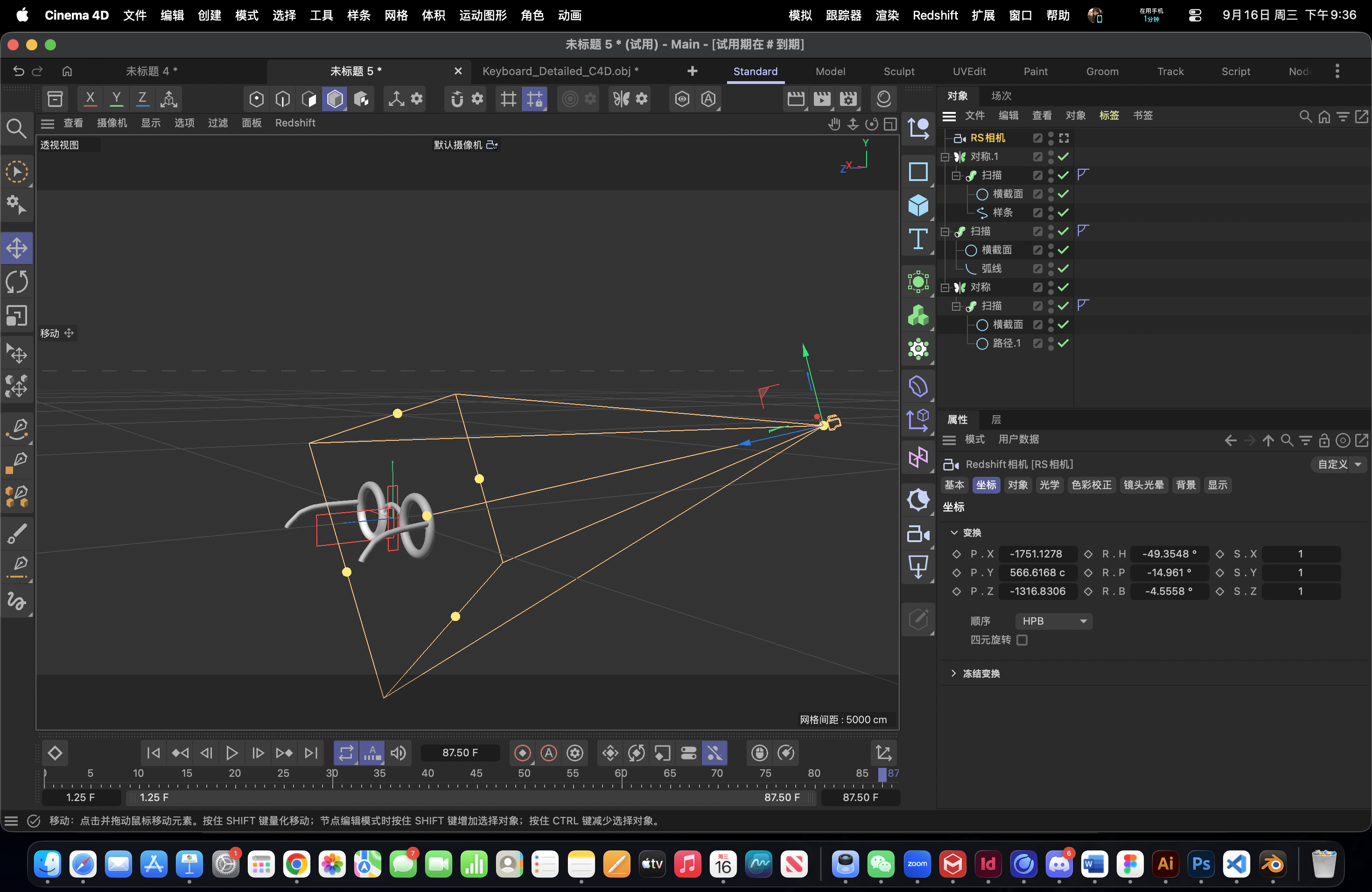Open edit render settings icon

tap(848, 98)
